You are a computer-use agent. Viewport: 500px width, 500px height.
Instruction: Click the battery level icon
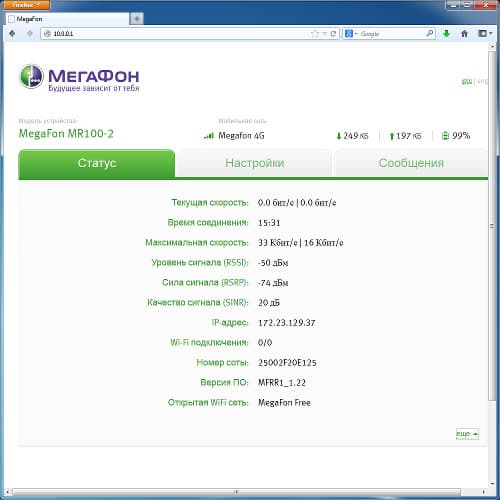445,136
